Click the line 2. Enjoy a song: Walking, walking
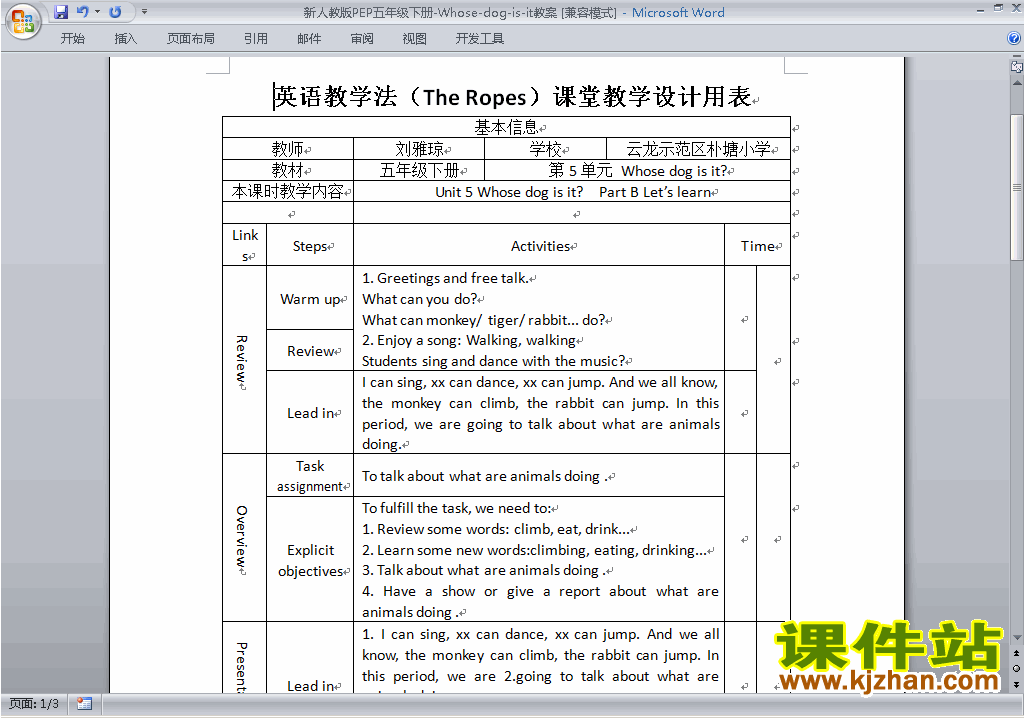Viewport: 1024px width, 718px height. click(x=469, y=340)
